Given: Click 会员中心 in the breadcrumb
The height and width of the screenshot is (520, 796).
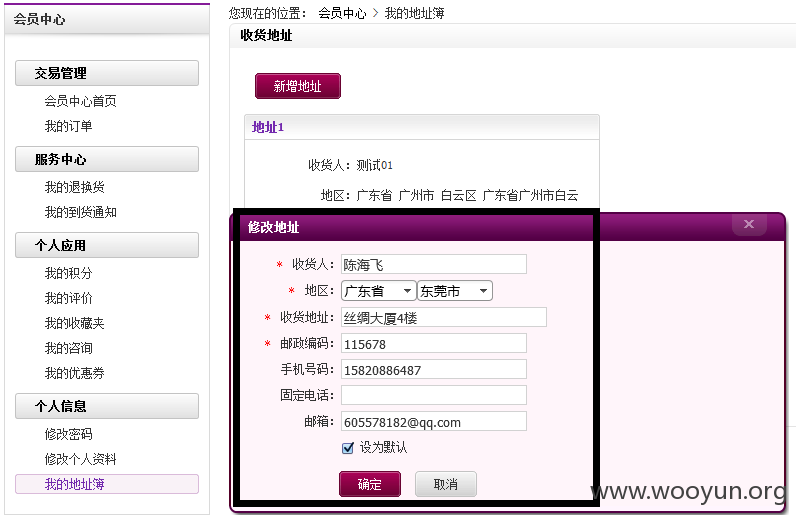Looking at the screenshot, I should (x=342, y=13).
